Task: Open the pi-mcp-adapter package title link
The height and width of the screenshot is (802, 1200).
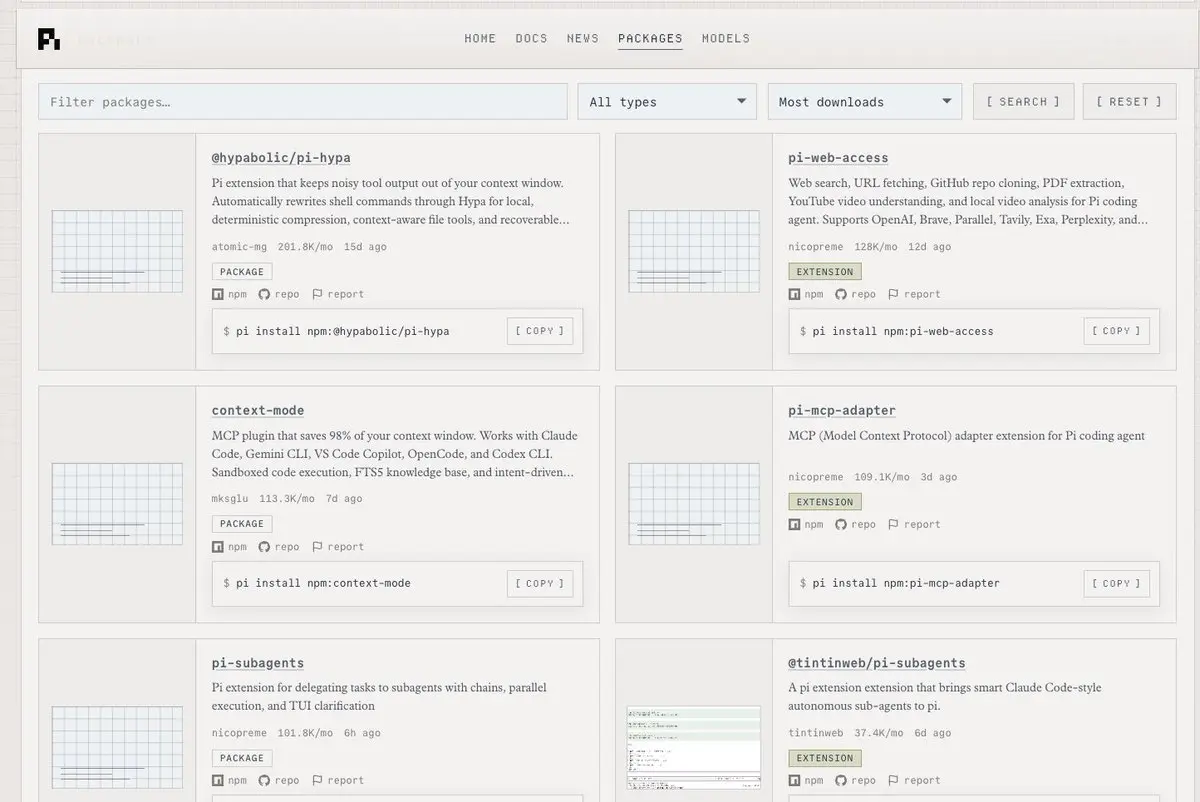Action: tap(842, 410)
